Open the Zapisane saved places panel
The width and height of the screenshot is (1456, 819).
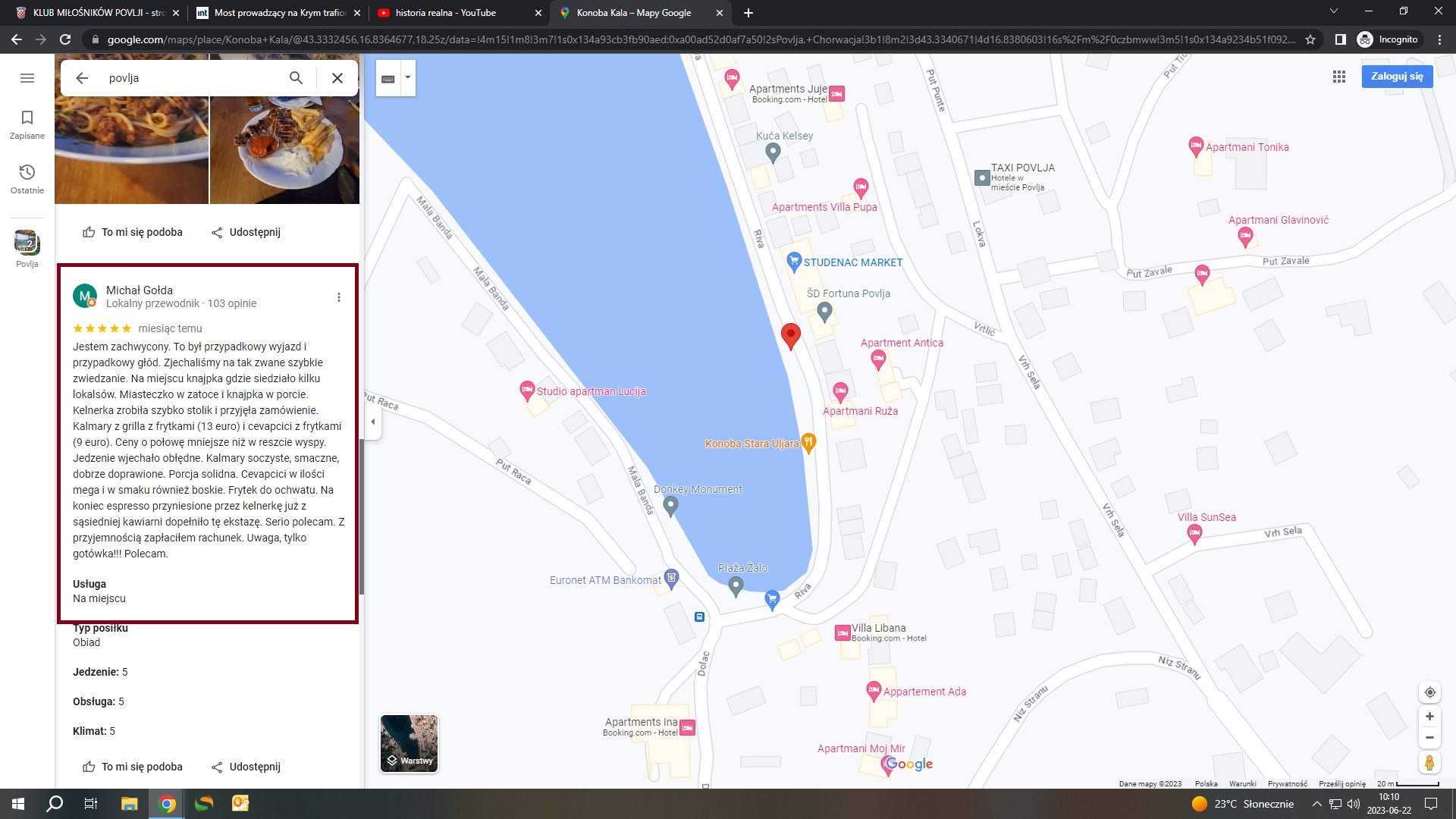pos(27,124)
